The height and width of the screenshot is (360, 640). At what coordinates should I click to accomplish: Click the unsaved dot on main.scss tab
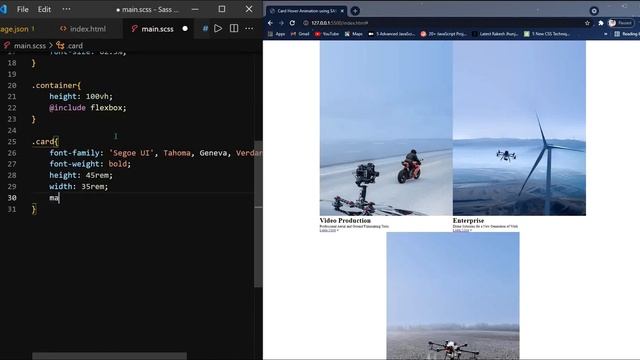tap(185, 29)
